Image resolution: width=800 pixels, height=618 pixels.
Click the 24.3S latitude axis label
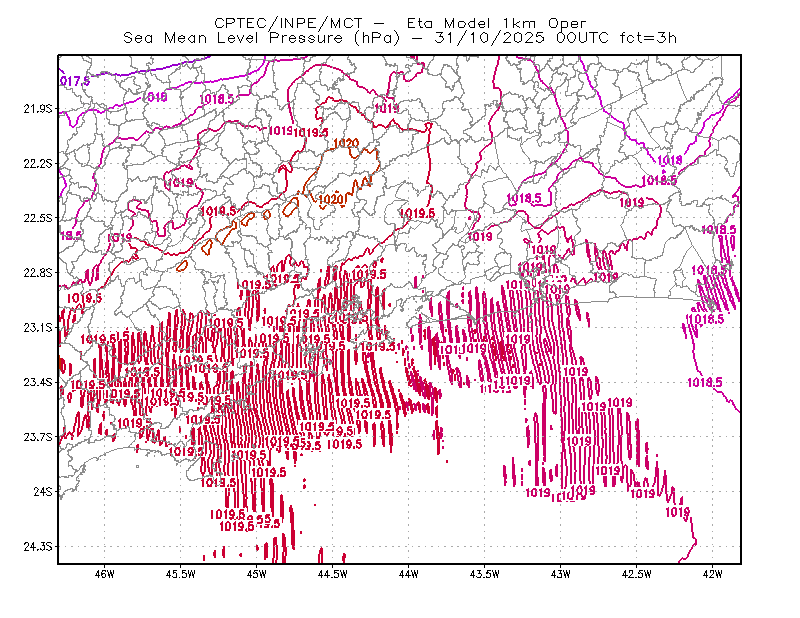pyautogui.click(x=38, y=546)
